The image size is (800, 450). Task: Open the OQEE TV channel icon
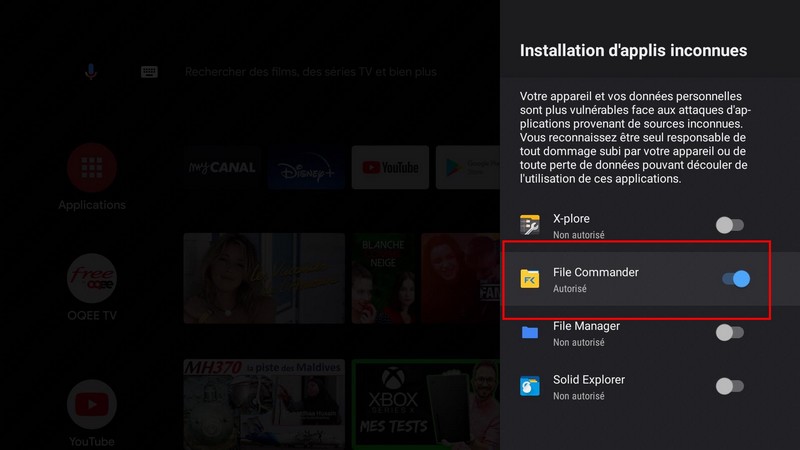(92, 278)
